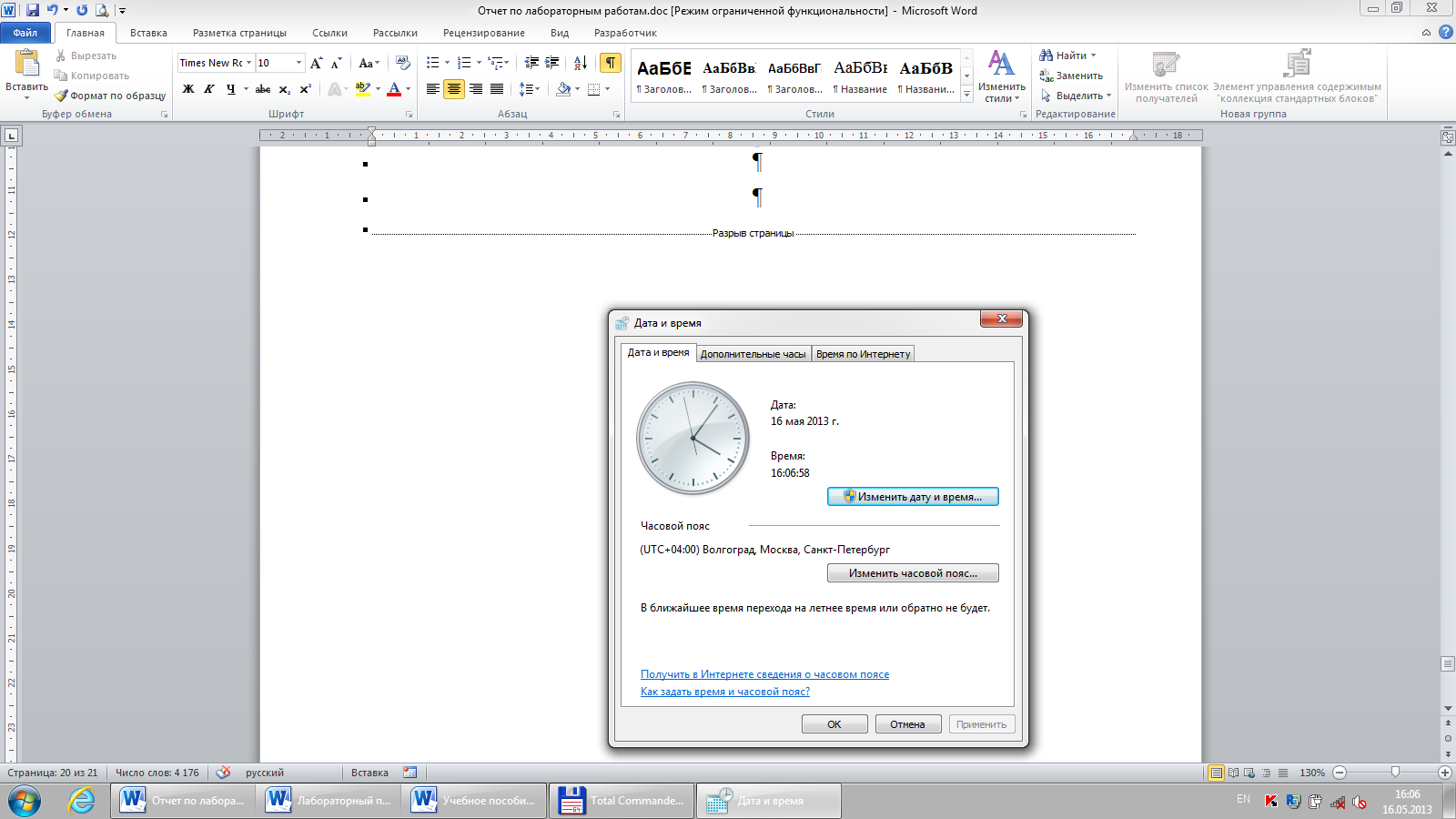Click zoom in plus button
Image resolution: width=1456 pixels, height=819 pixels.
[x=1444, y=773]
